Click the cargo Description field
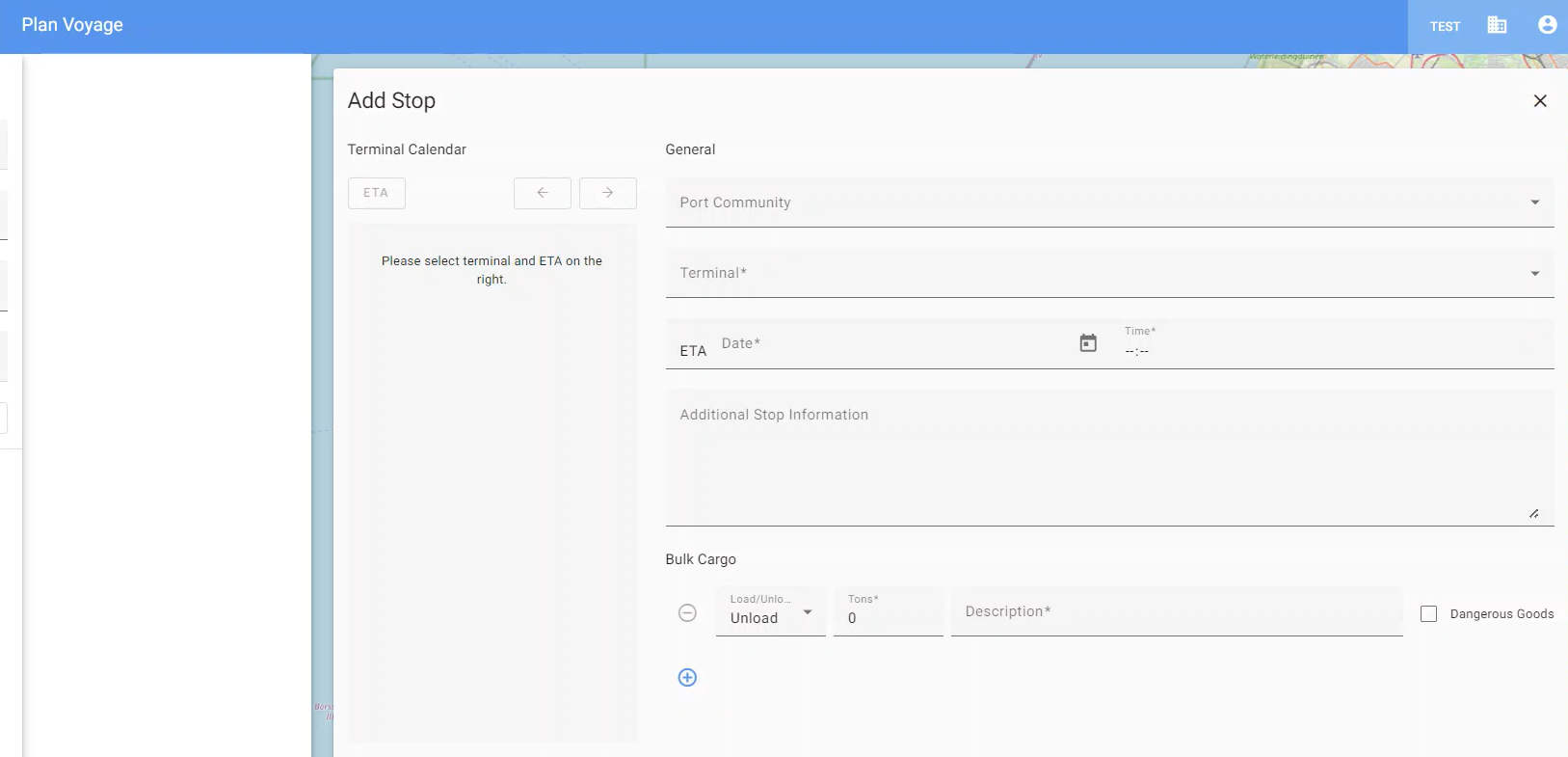 point(1176,612)
